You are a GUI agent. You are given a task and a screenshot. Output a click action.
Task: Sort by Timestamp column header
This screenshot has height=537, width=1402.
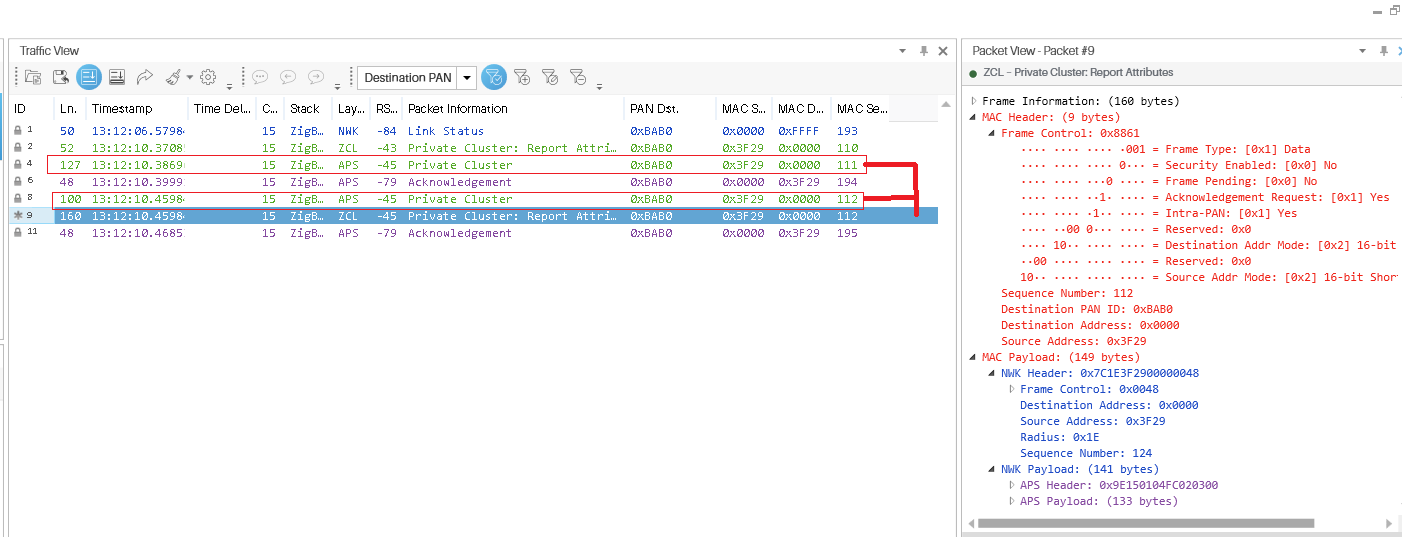[137, 109]
